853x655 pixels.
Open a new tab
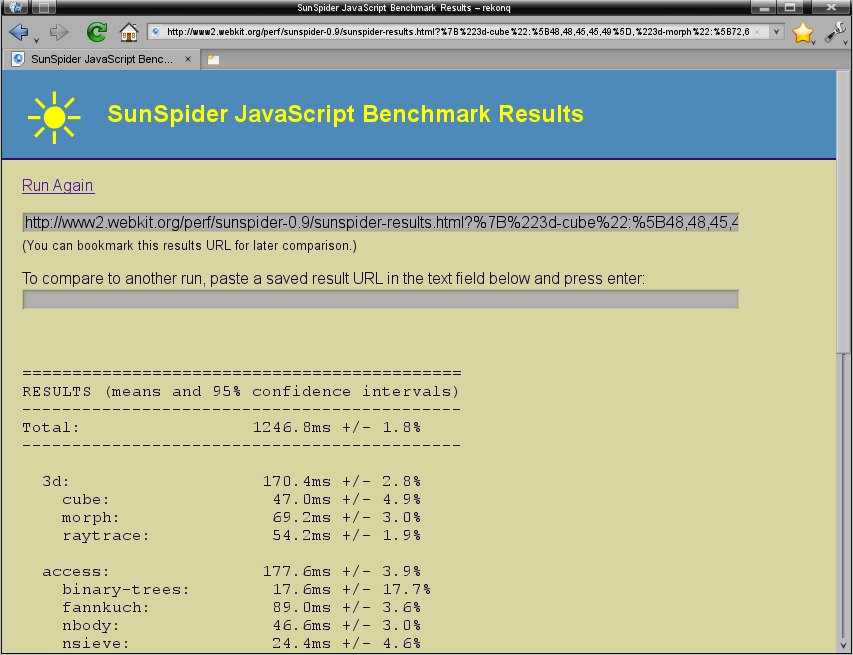(213, 60)
